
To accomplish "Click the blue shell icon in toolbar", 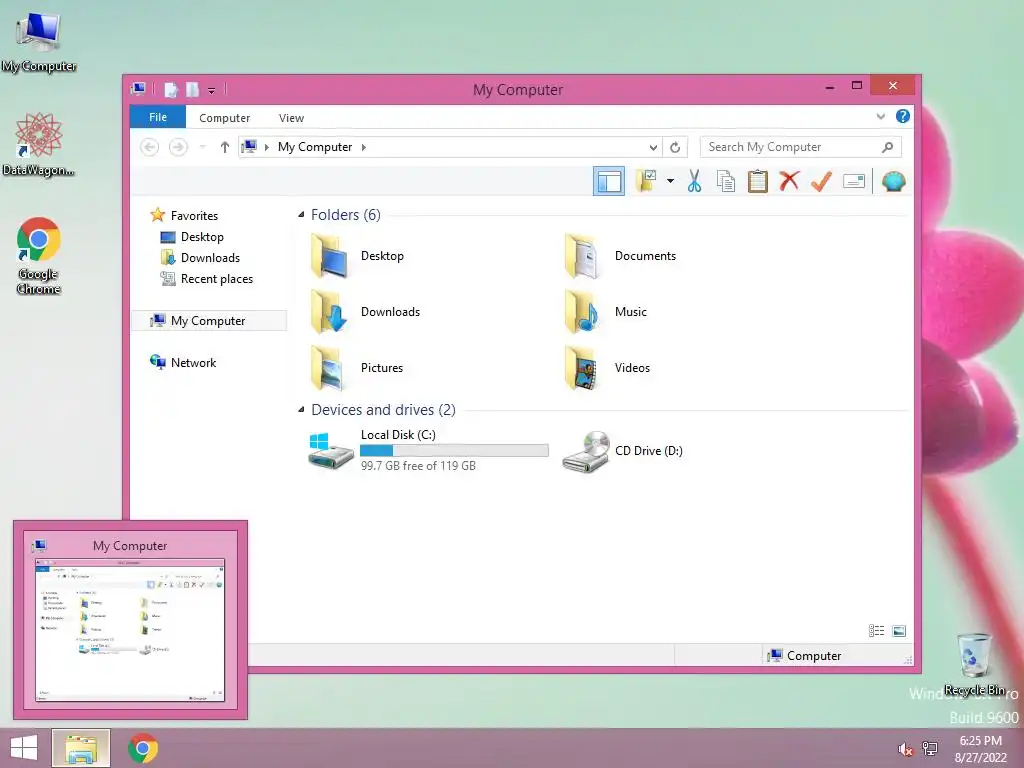I will point(893,181).
